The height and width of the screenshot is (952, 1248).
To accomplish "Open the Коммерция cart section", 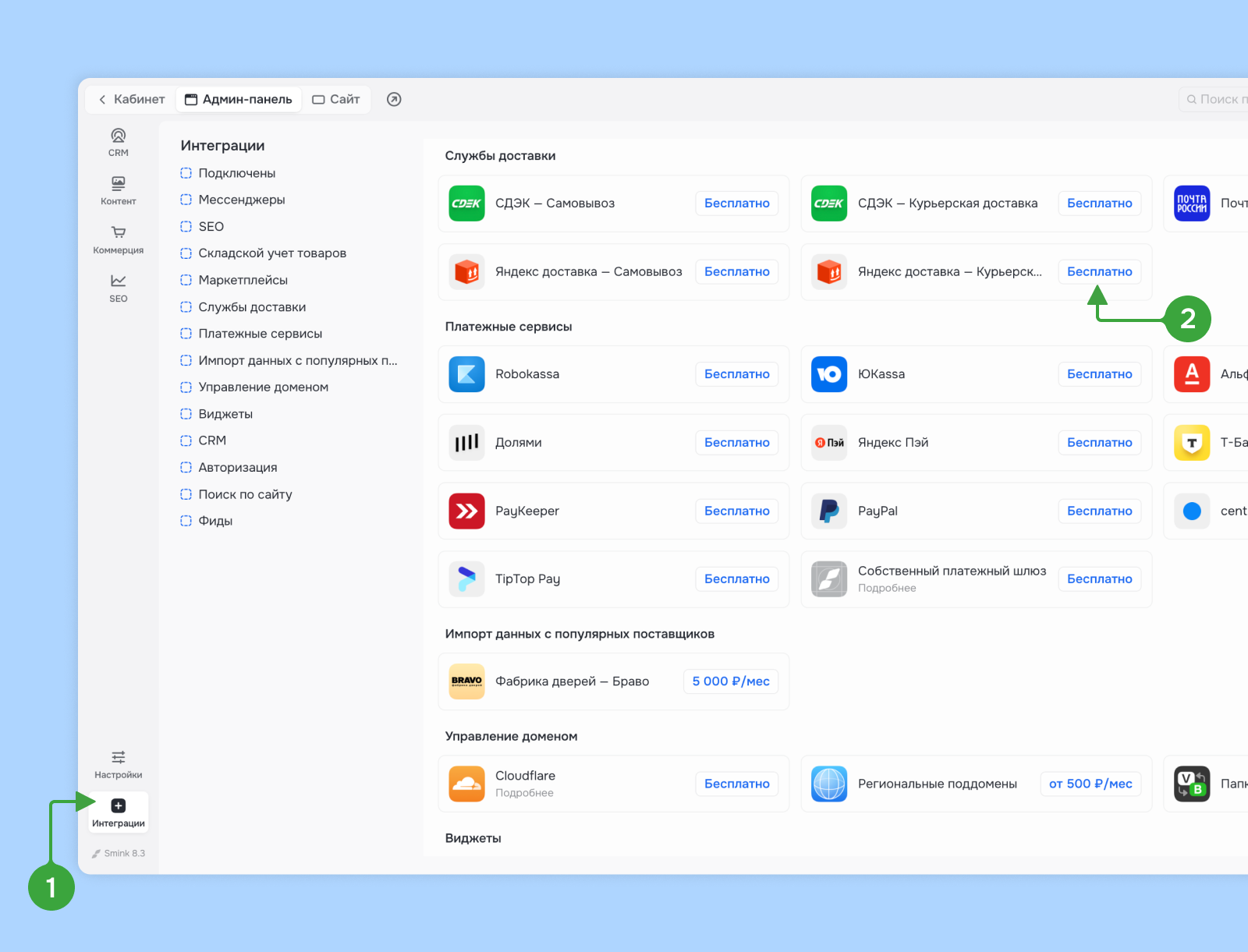I will click(x=119, y=240).
